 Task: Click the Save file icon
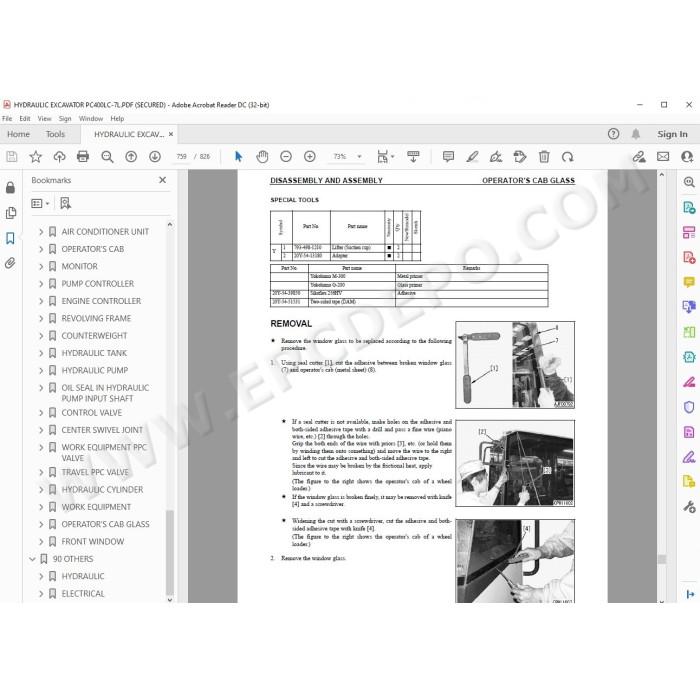pyautogui.click(x=12, y=157)
